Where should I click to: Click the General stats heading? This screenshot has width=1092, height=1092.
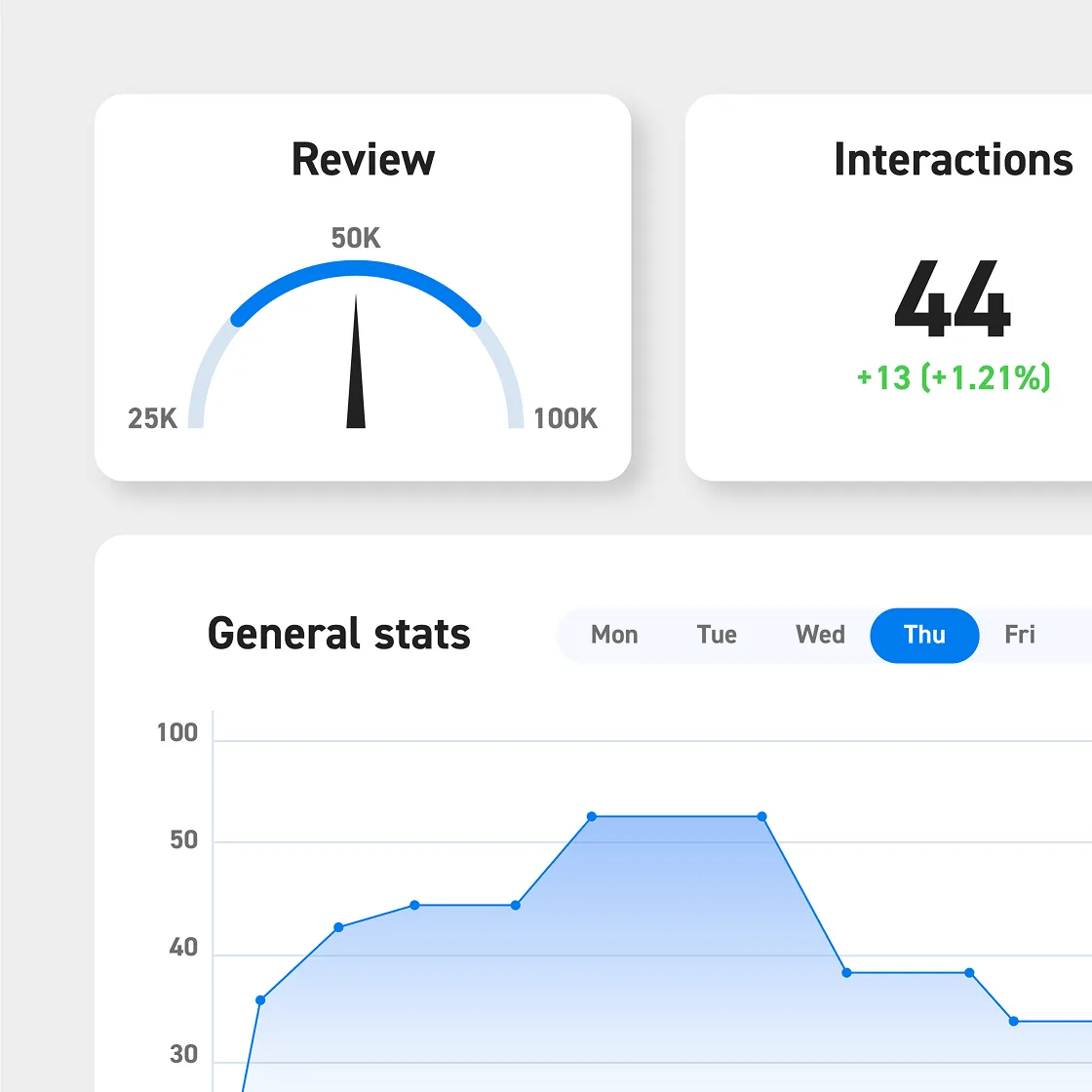click(339, 634)
